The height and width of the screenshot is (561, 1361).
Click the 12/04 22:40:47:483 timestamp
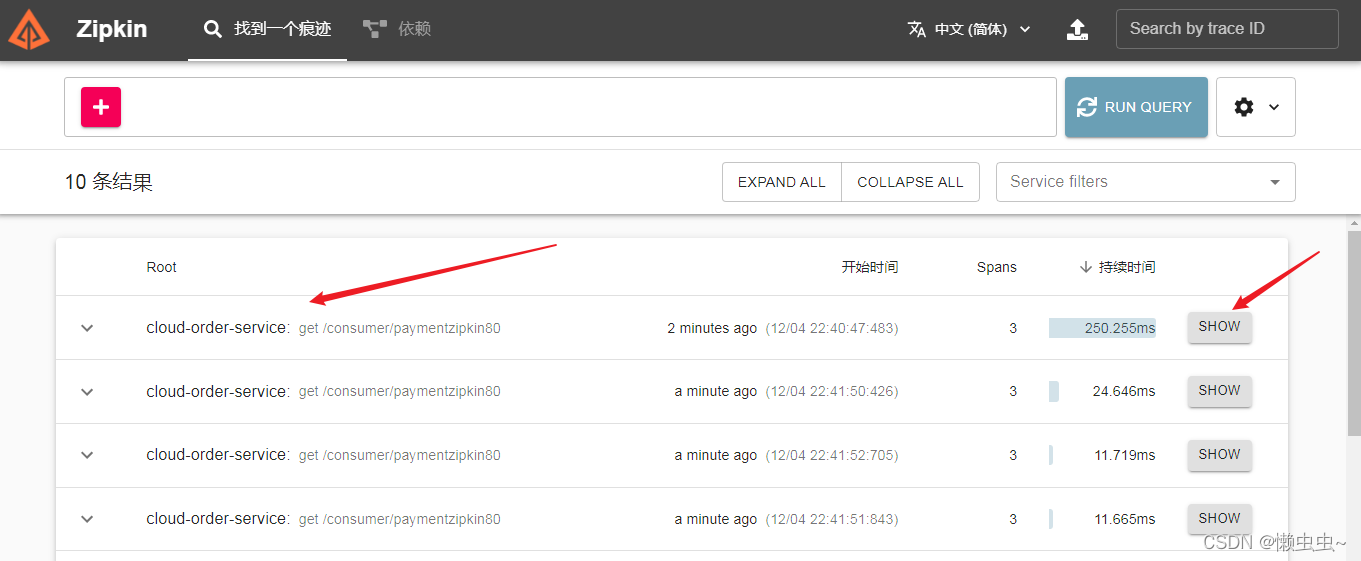click(832, 328)
